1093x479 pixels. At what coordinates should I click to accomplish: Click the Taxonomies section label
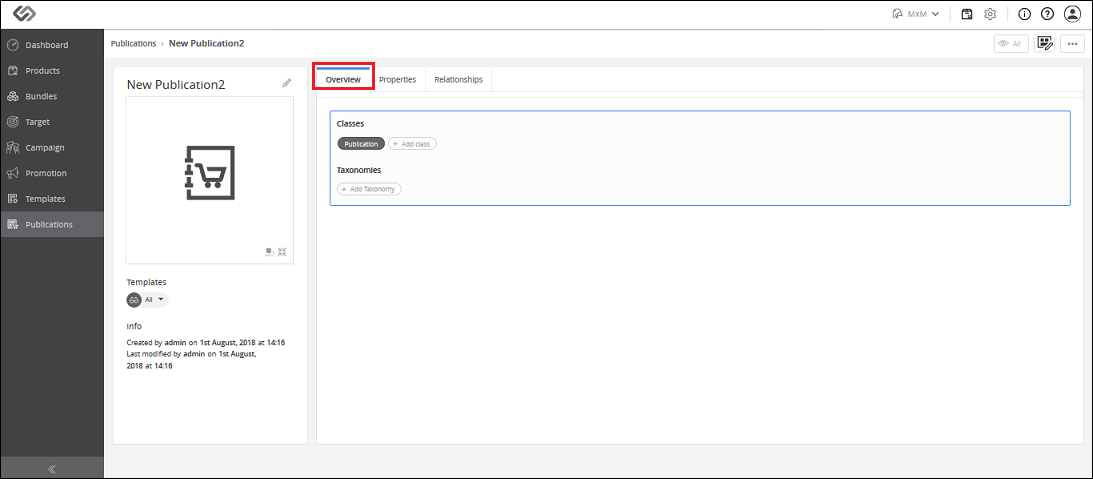pyautogui.click(x=359, y=169)
